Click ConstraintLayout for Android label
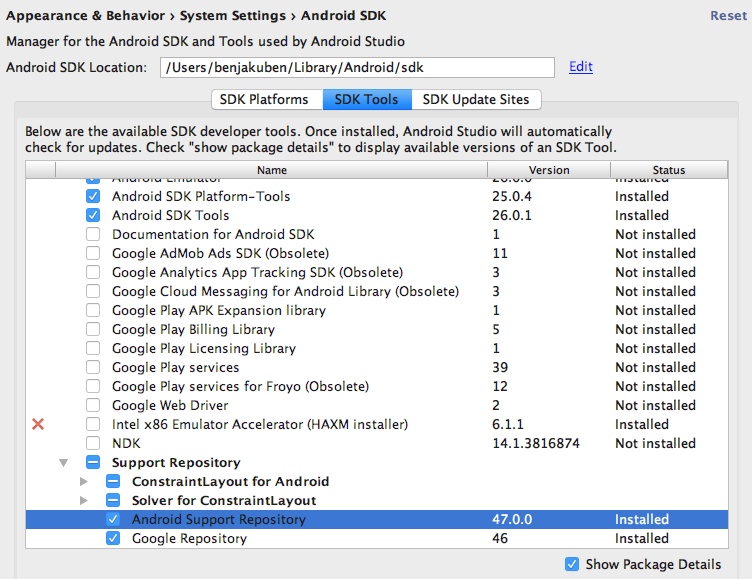This screenshot has height=579, width=752. click(231, 481)
